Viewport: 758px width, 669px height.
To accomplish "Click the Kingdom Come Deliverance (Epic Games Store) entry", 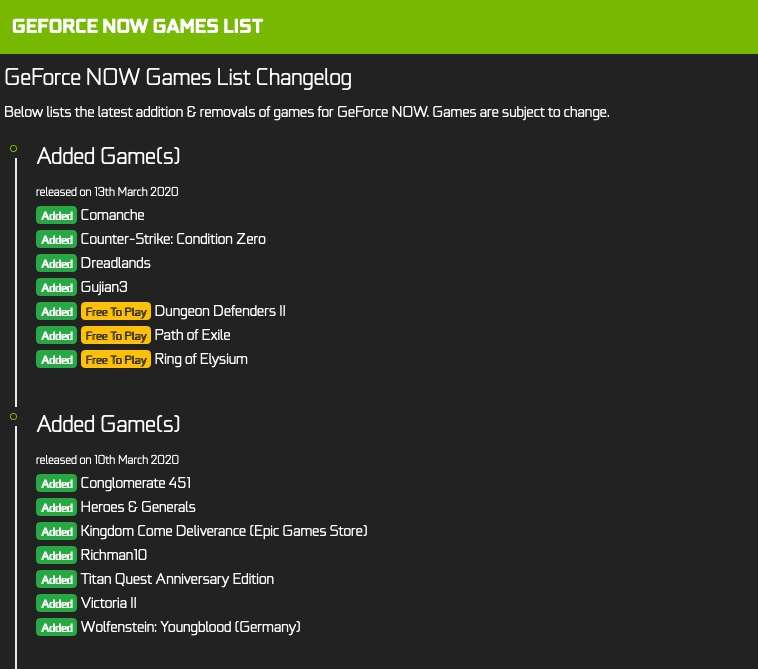I will click(224, 531).
